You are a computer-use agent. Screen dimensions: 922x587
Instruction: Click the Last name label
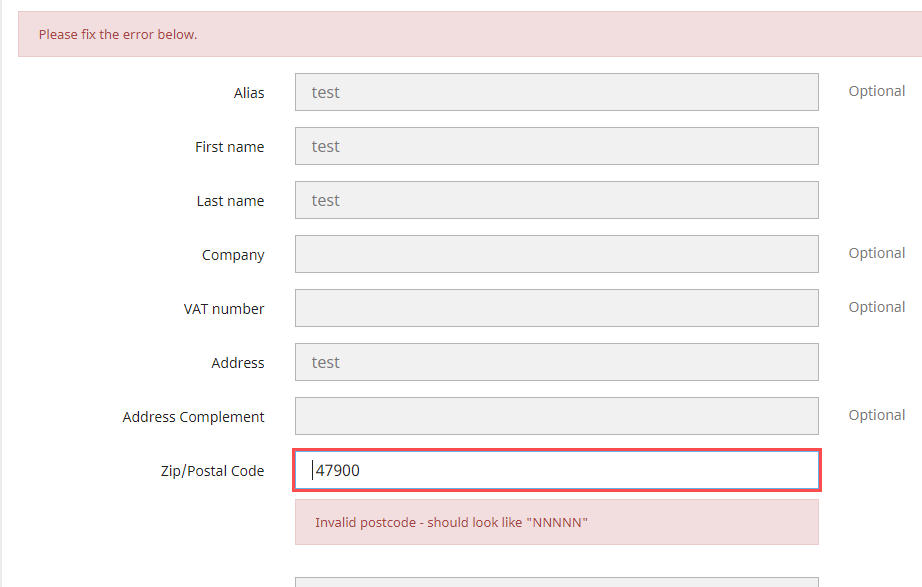point(231,200)
